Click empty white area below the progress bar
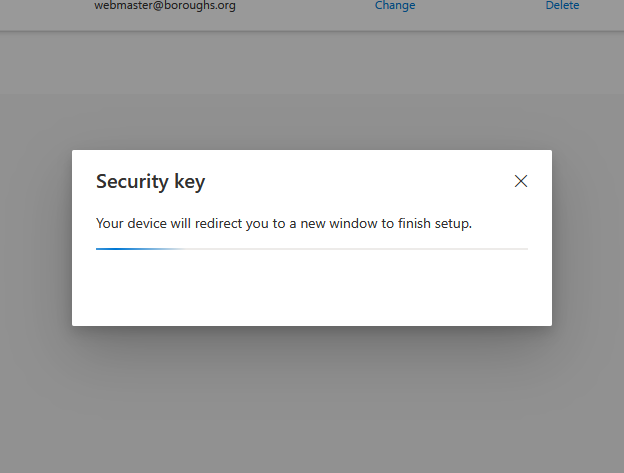This screenshot has height=473, width=624. tap(311, 290)
